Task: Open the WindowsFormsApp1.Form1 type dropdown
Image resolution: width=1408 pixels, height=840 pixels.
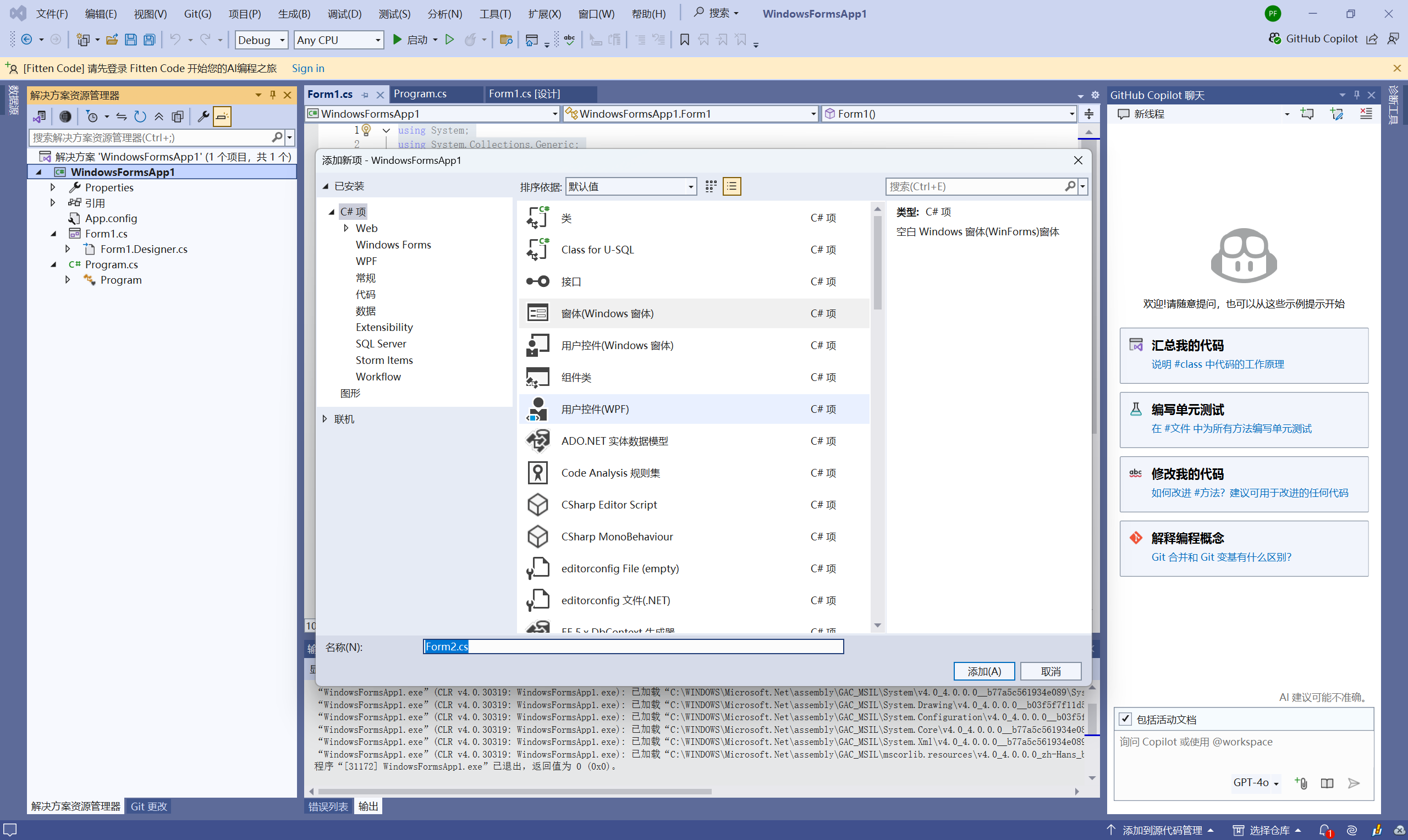Action: 691,114
